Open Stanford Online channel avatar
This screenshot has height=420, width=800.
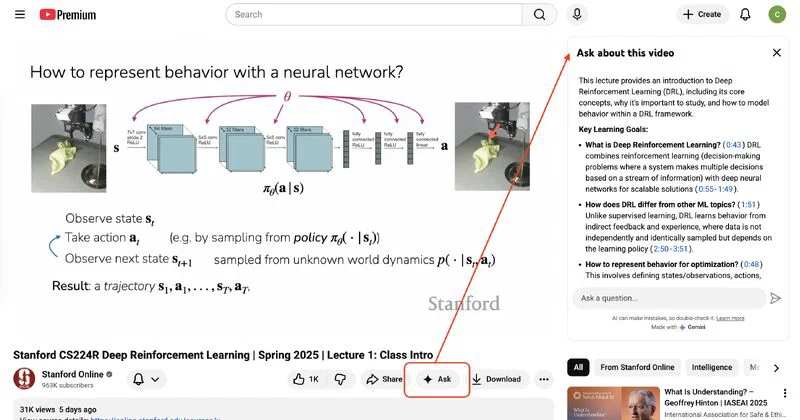24,379
